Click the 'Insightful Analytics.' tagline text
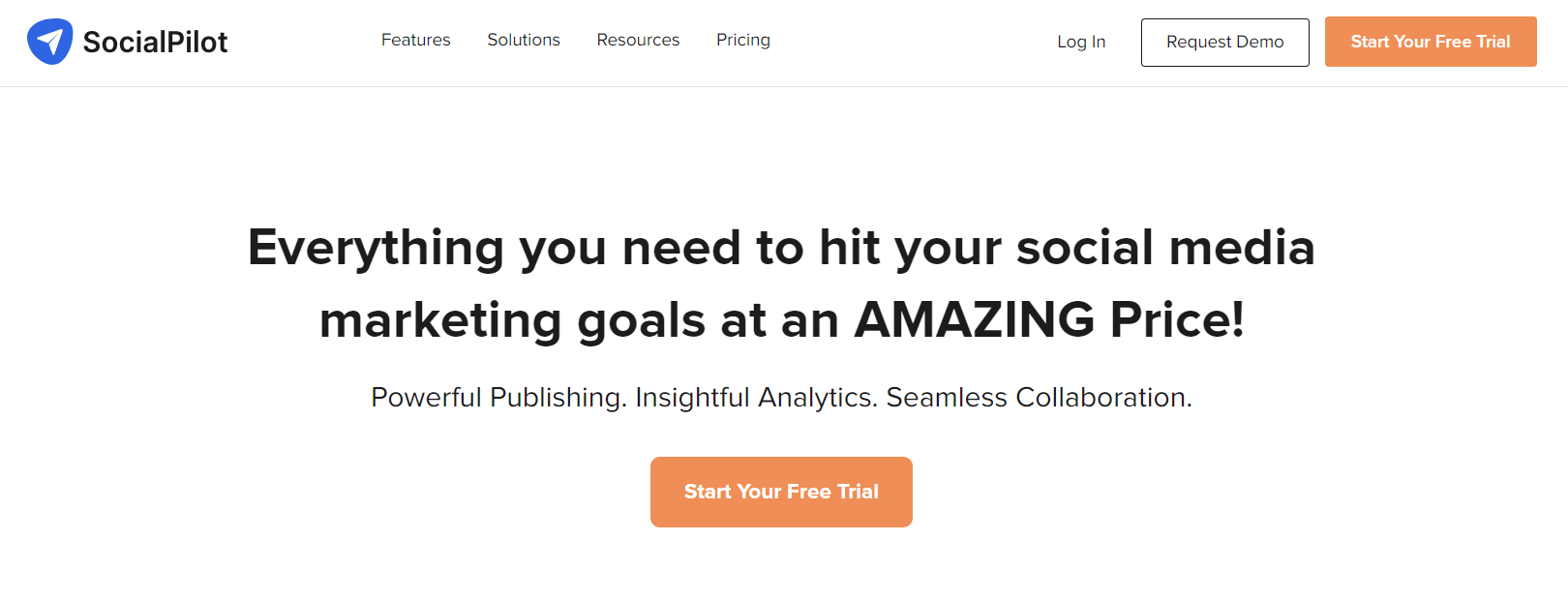This screenshot has width=1568, height=600. pyautogui.click(x=757, y=398)
